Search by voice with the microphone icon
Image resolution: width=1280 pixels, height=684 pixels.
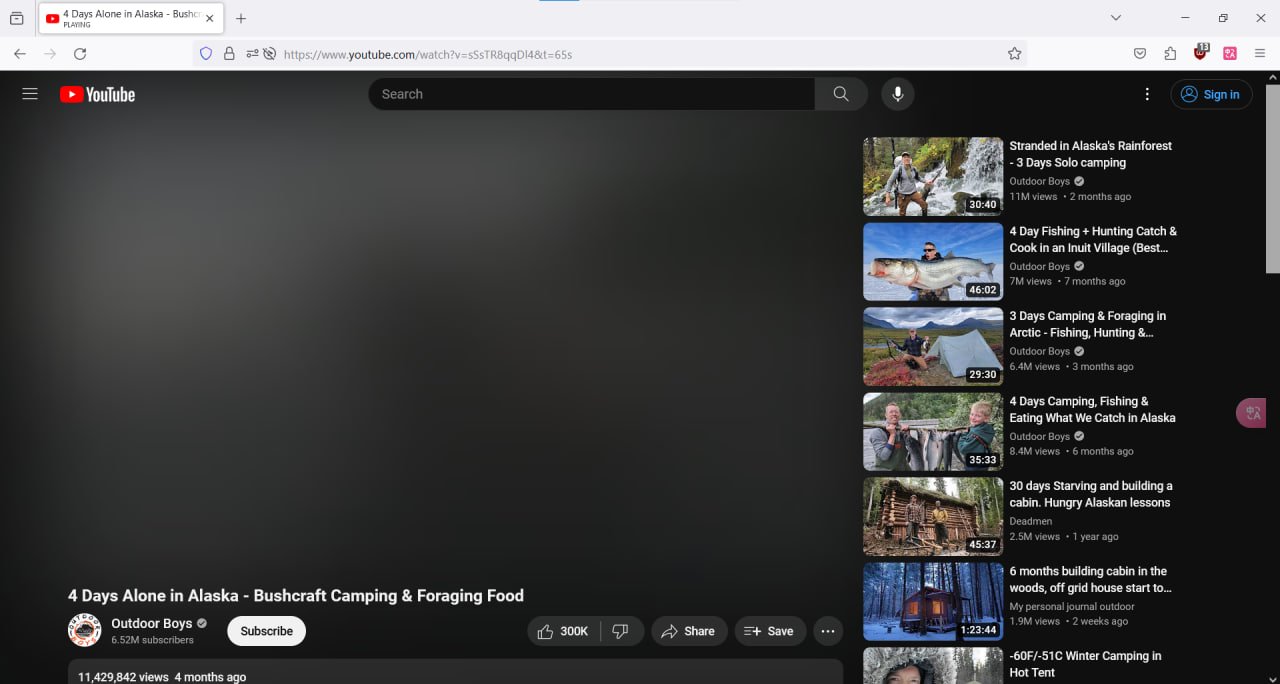tap(897, 93)
